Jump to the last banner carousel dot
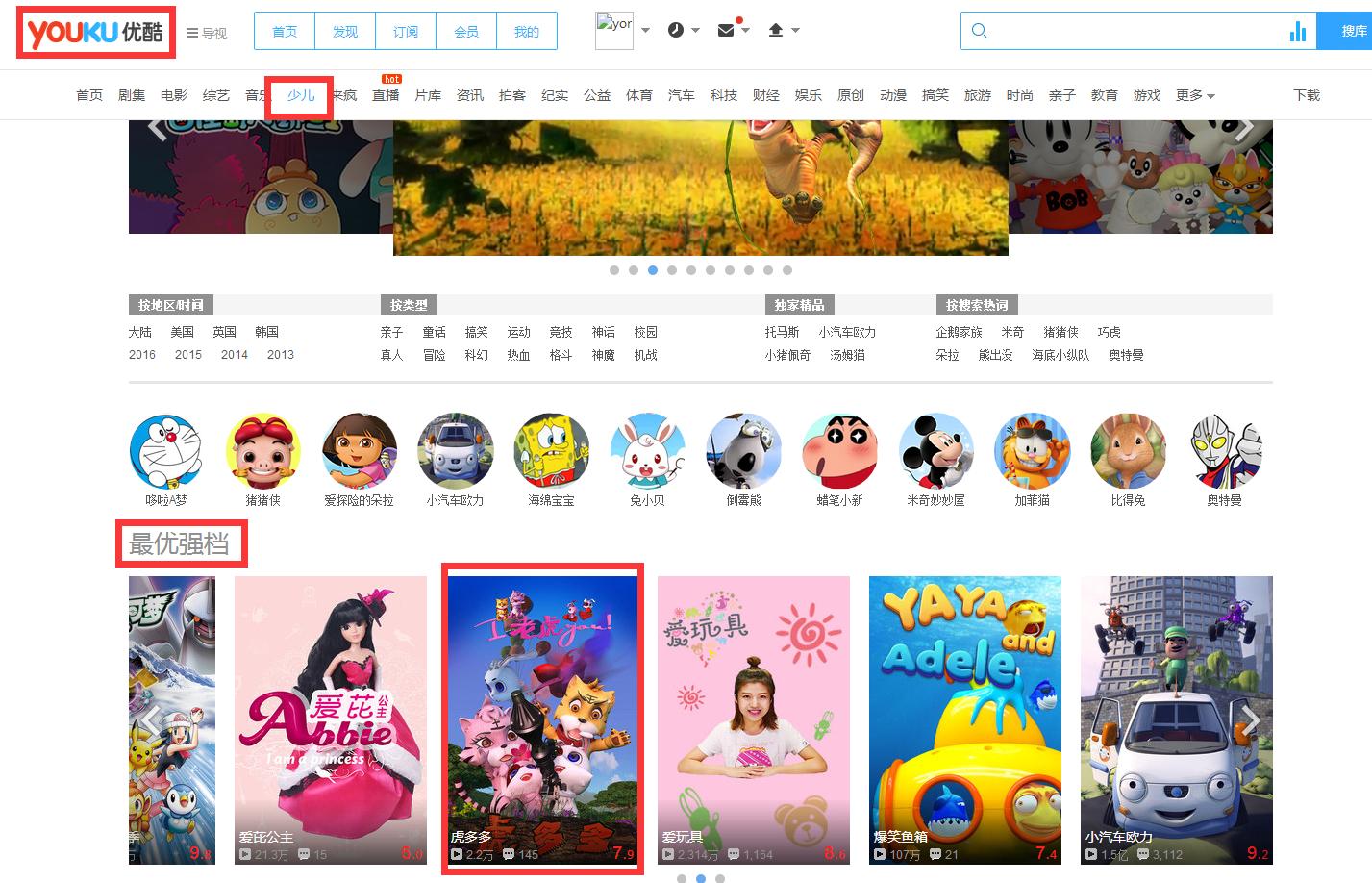1372x883 pixels. pos(787,270)
